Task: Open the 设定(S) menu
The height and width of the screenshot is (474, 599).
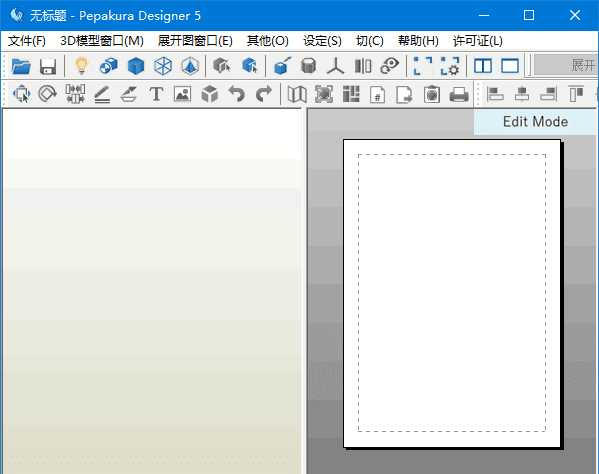Action: [x=322, y=41]
